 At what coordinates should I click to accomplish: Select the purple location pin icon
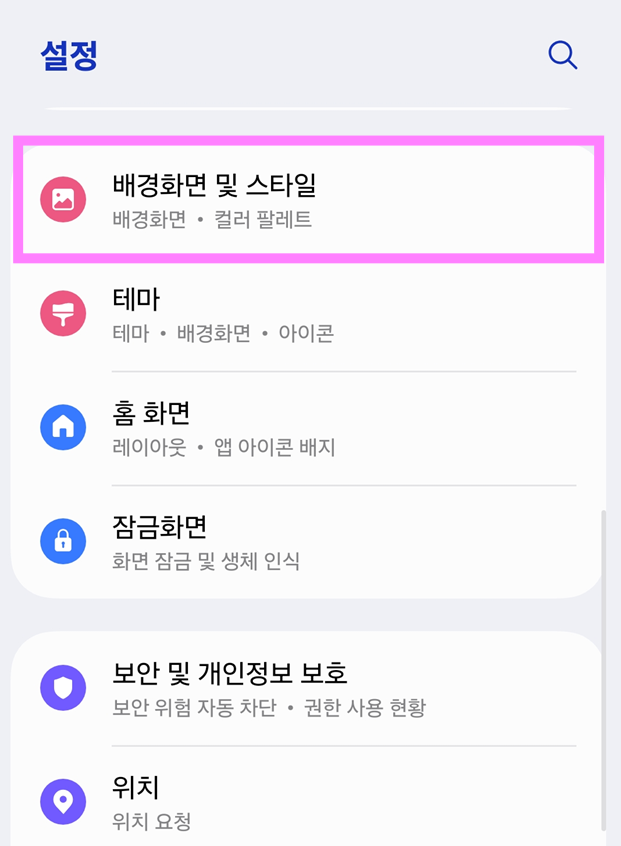tap(63, 801)
